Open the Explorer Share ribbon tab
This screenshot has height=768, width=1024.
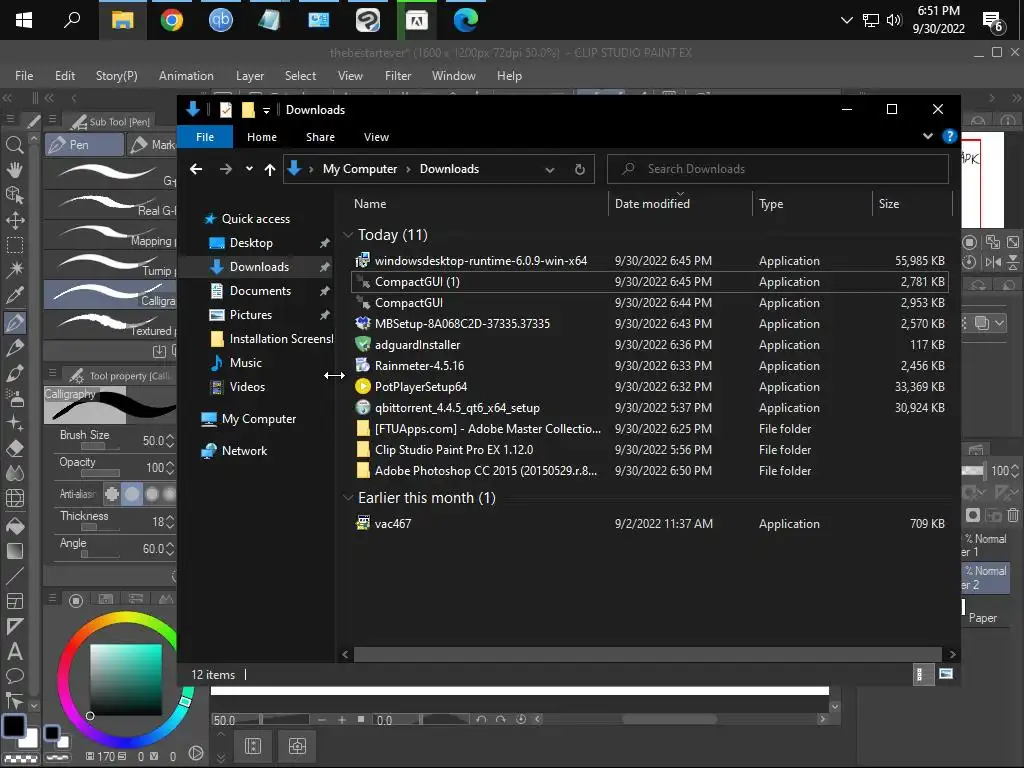320,137
